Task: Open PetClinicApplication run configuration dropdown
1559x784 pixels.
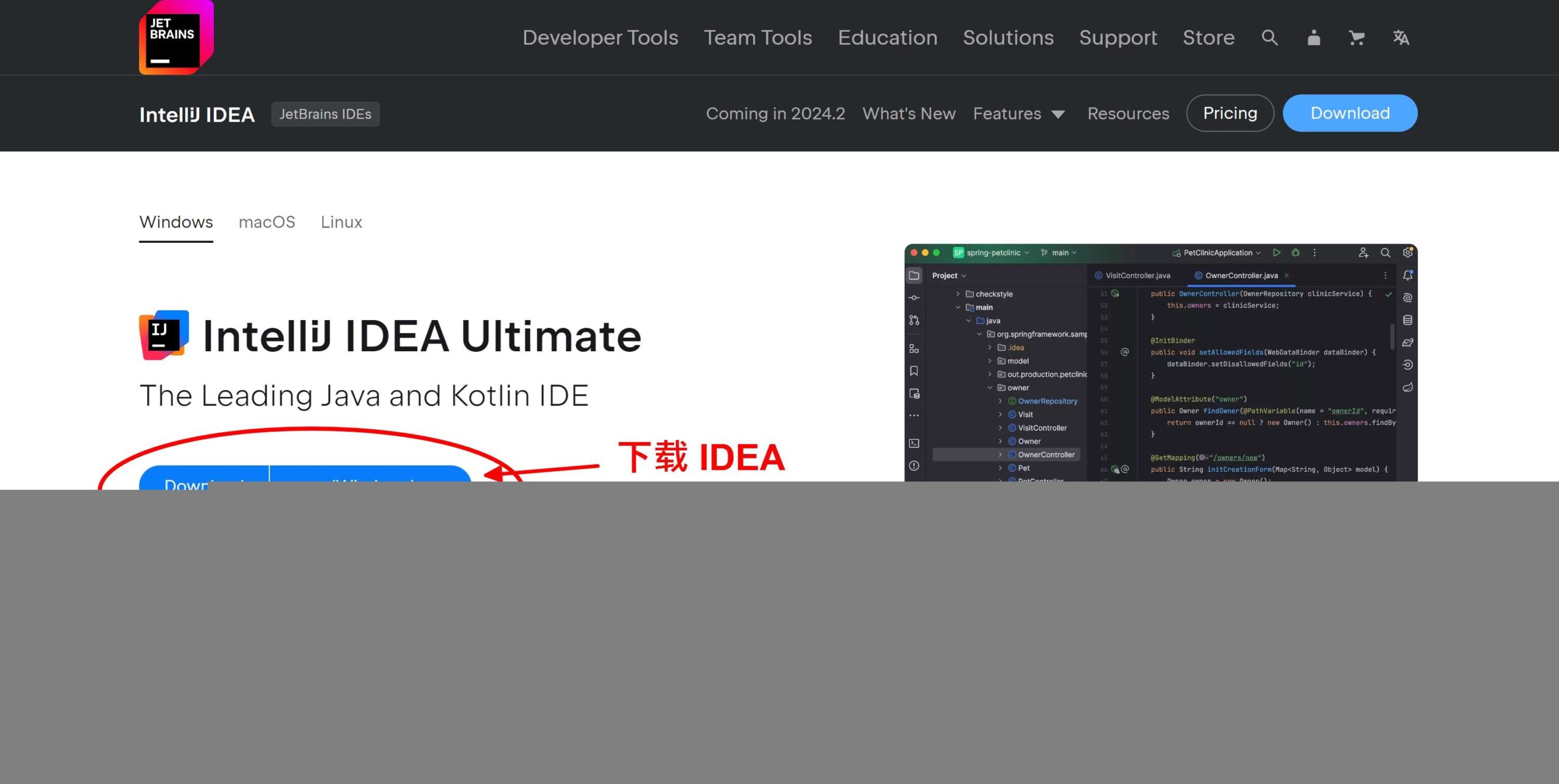Action: [x=1217, y=253]
